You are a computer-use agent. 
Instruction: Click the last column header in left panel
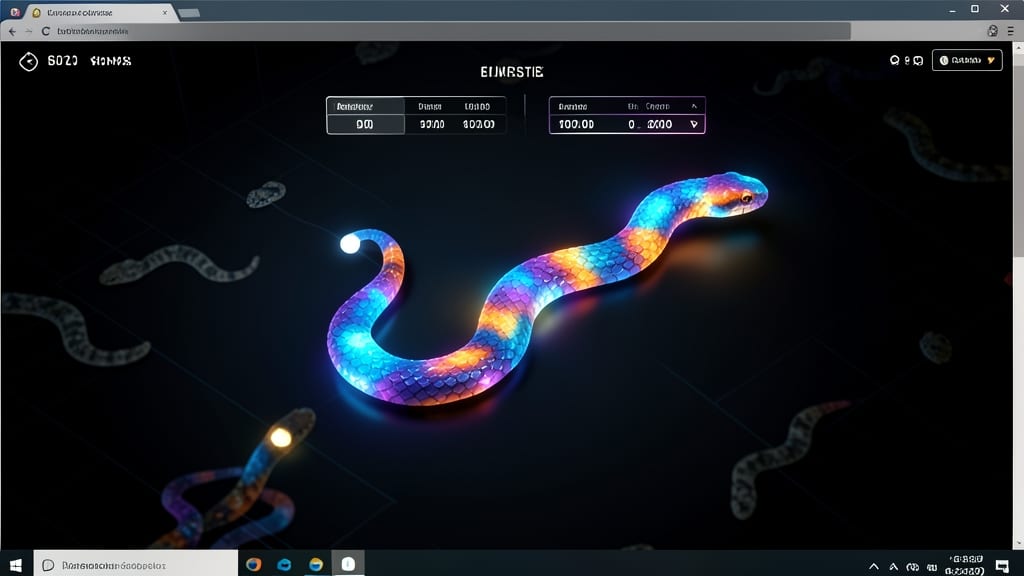[x=477, y=106]
